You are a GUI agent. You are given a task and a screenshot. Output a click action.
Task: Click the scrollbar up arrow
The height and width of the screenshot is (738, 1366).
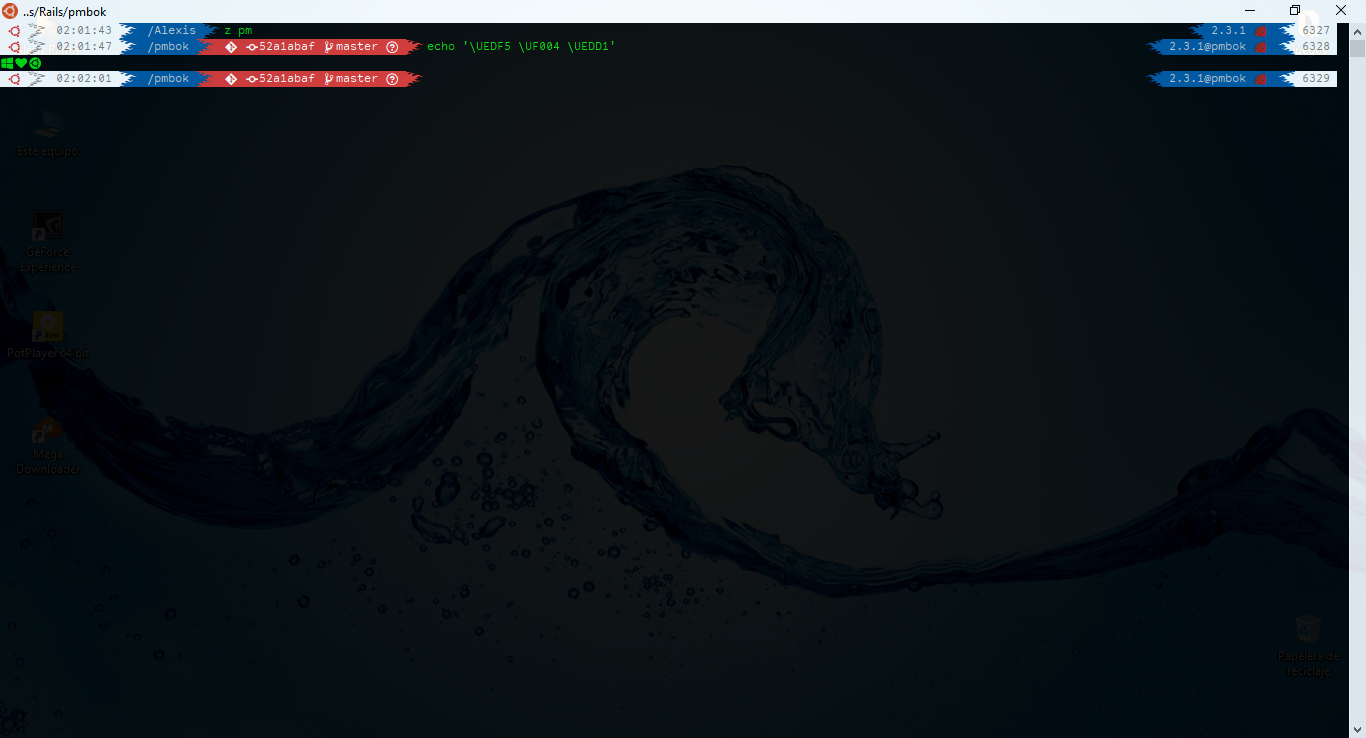coord(1356,31)
